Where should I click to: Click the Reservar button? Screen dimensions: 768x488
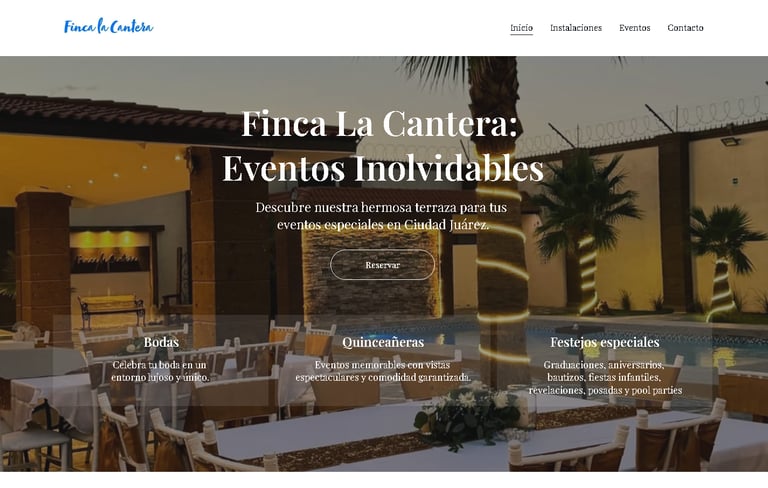coord(383,265)
